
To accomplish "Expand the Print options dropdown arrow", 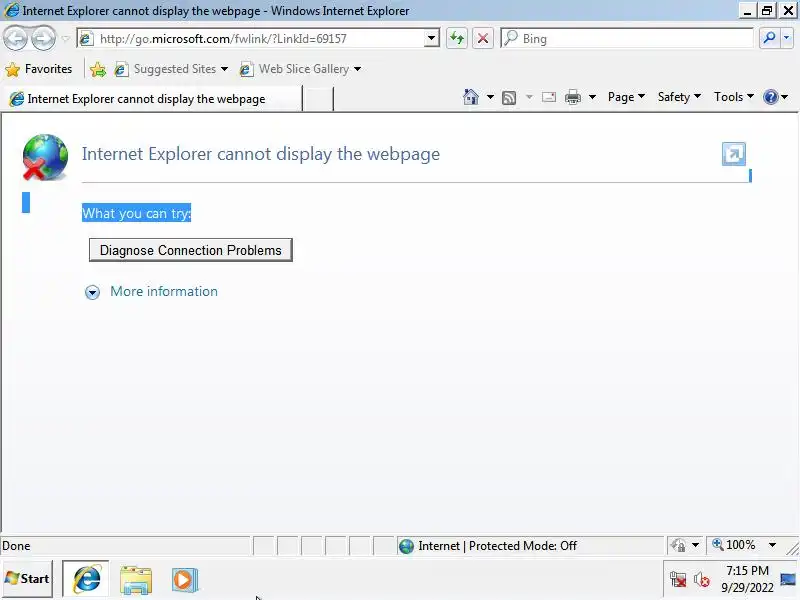I will coord(592,97).
